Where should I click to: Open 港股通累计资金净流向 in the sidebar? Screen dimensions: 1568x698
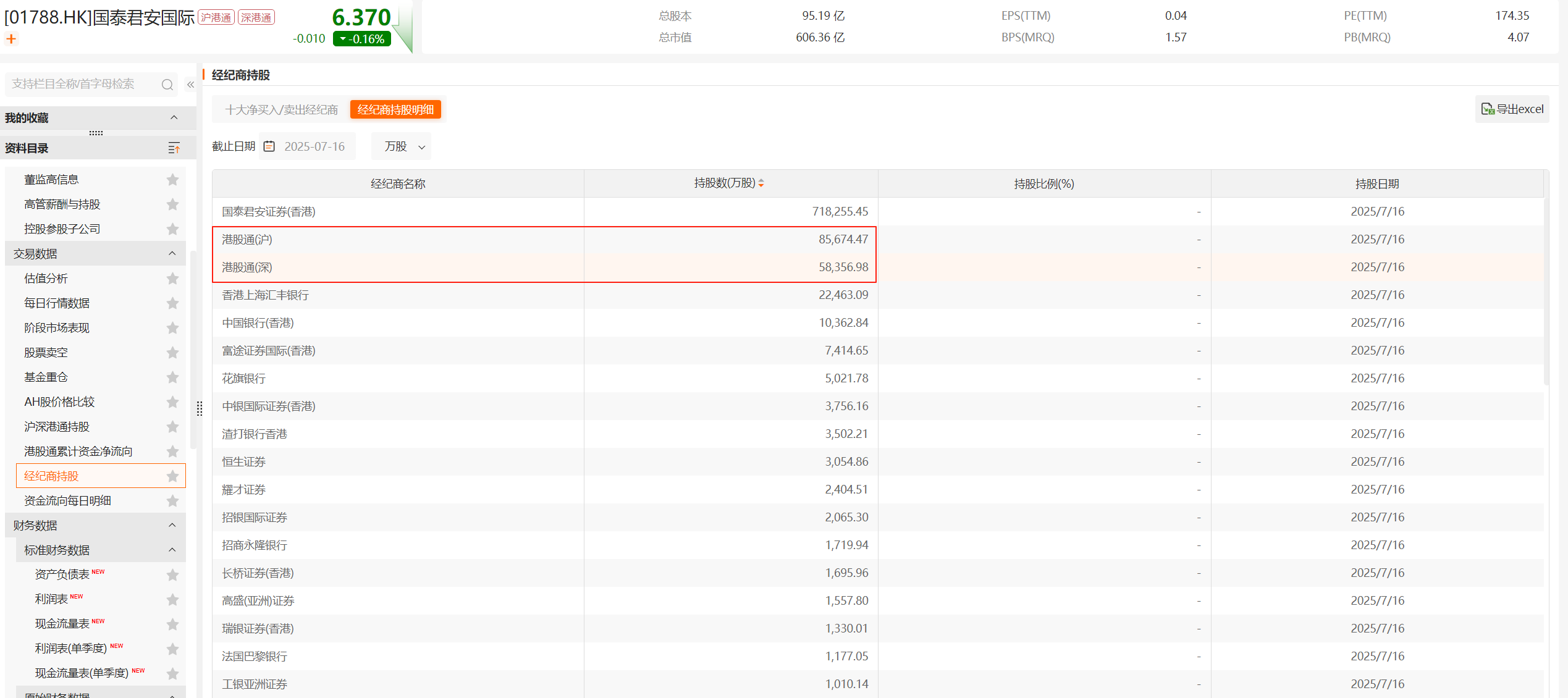click(78, 452)
